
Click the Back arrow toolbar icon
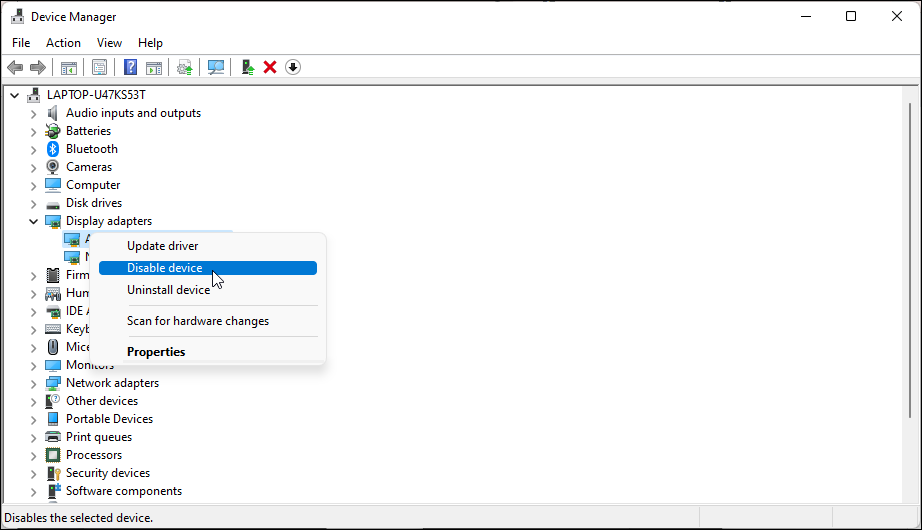point(15,68)
